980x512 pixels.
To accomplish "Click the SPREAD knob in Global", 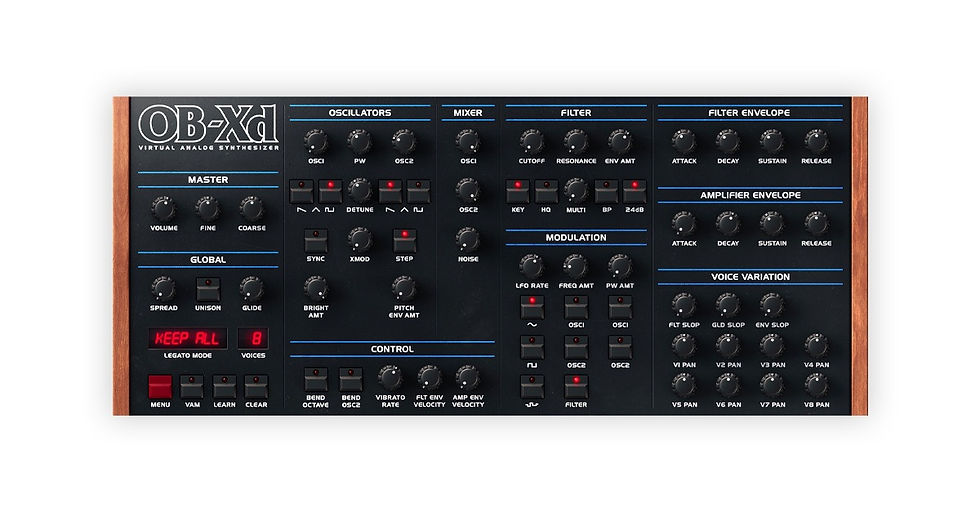I will 164,289.
